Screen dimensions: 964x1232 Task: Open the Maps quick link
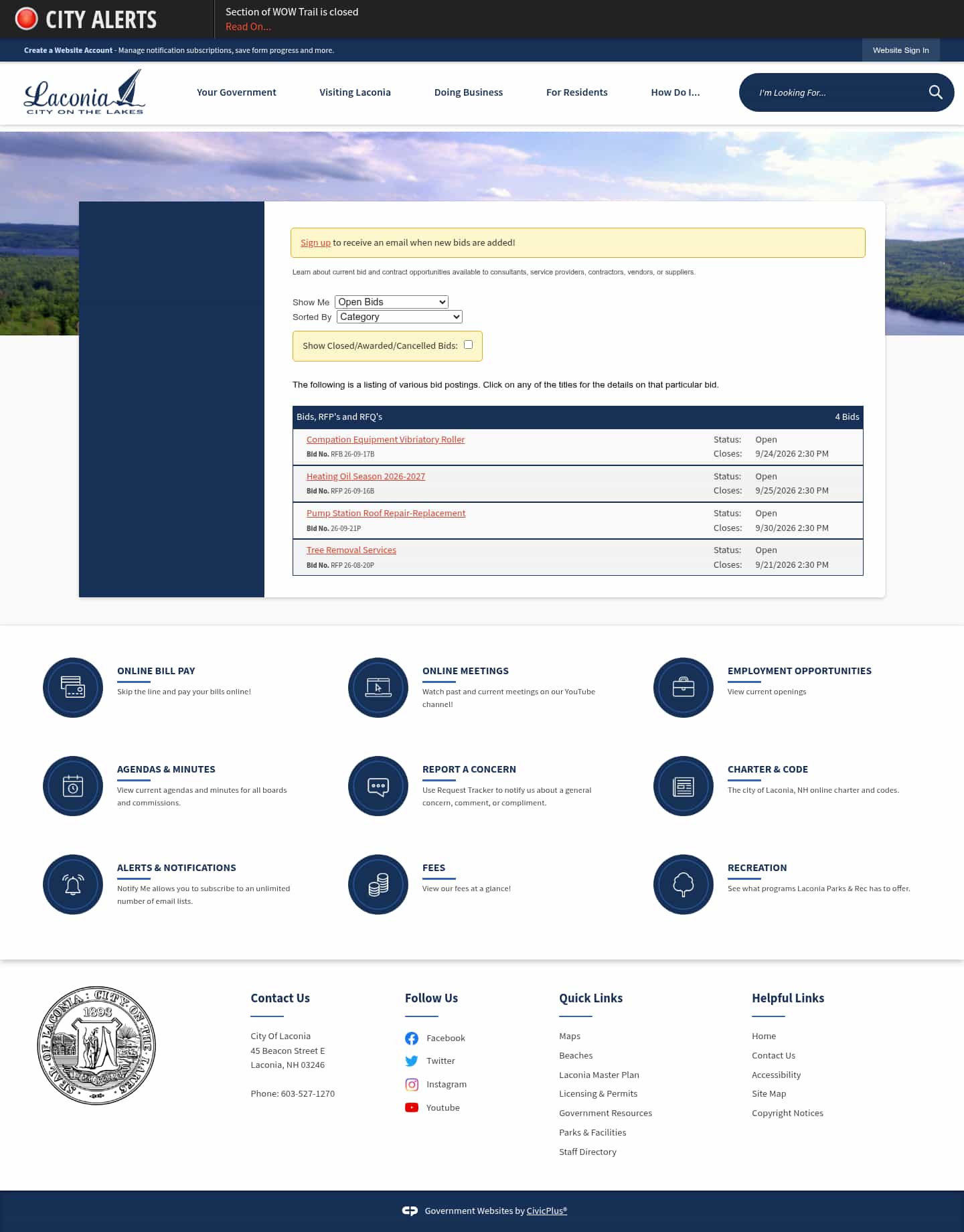[x=570, y=1036]
